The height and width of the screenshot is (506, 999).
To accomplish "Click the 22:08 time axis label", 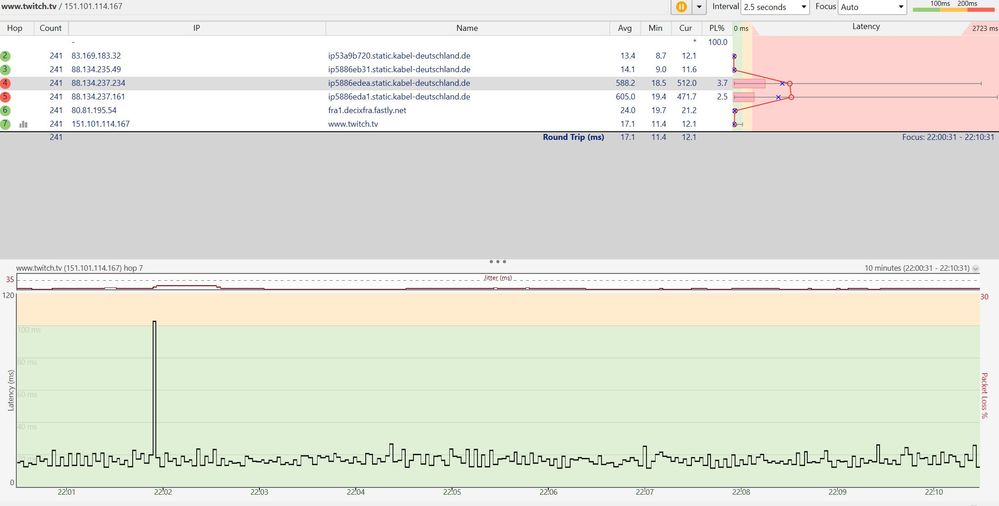I will coord(741,492).
